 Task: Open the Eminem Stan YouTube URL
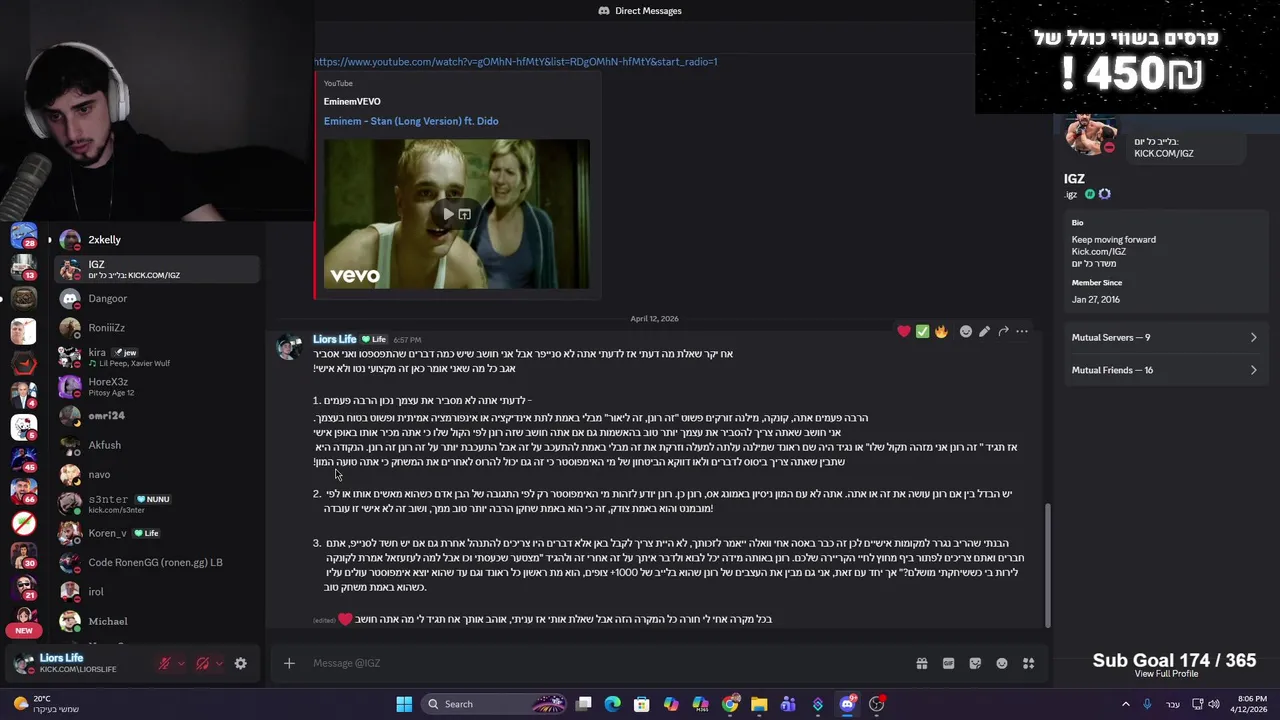pyautogui.click(x=515, y=62)
